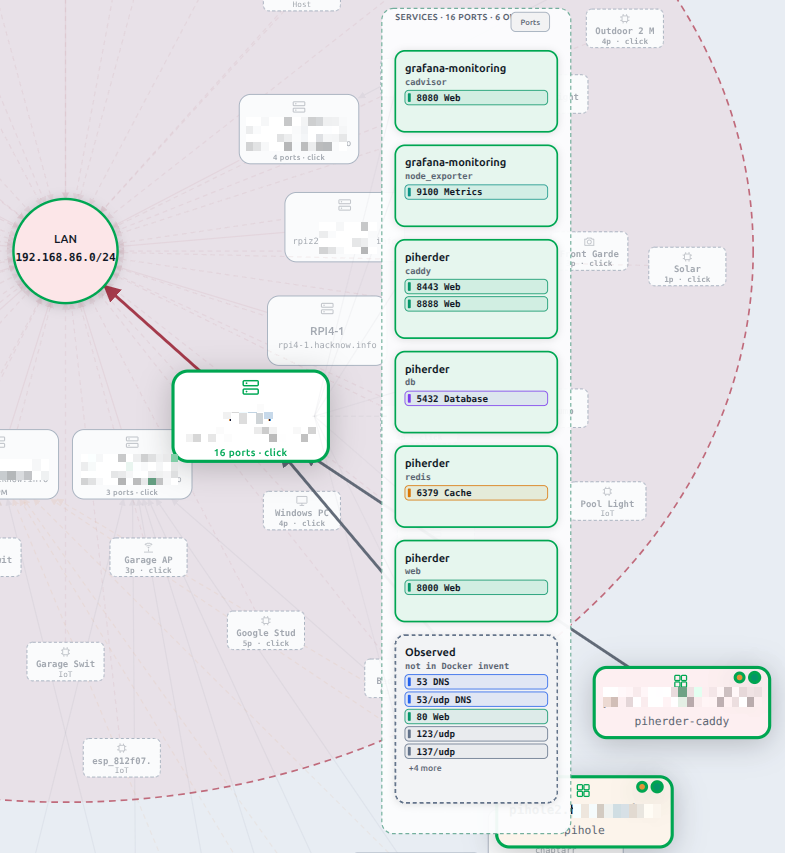Select the grafana-monitoring cadvisor card title

455,68
